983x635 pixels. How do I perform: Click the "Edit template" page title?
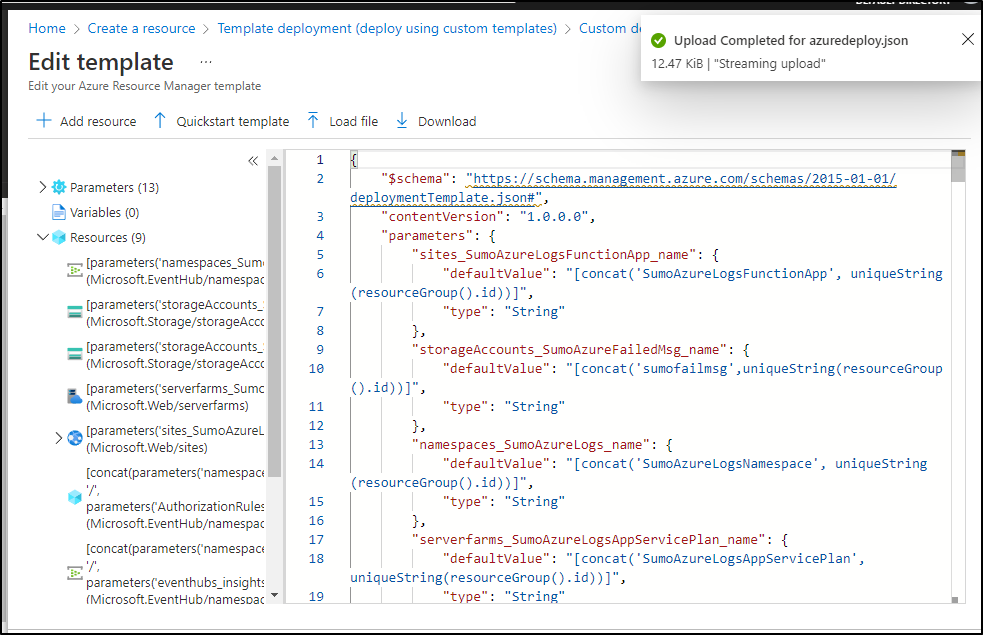101,62
